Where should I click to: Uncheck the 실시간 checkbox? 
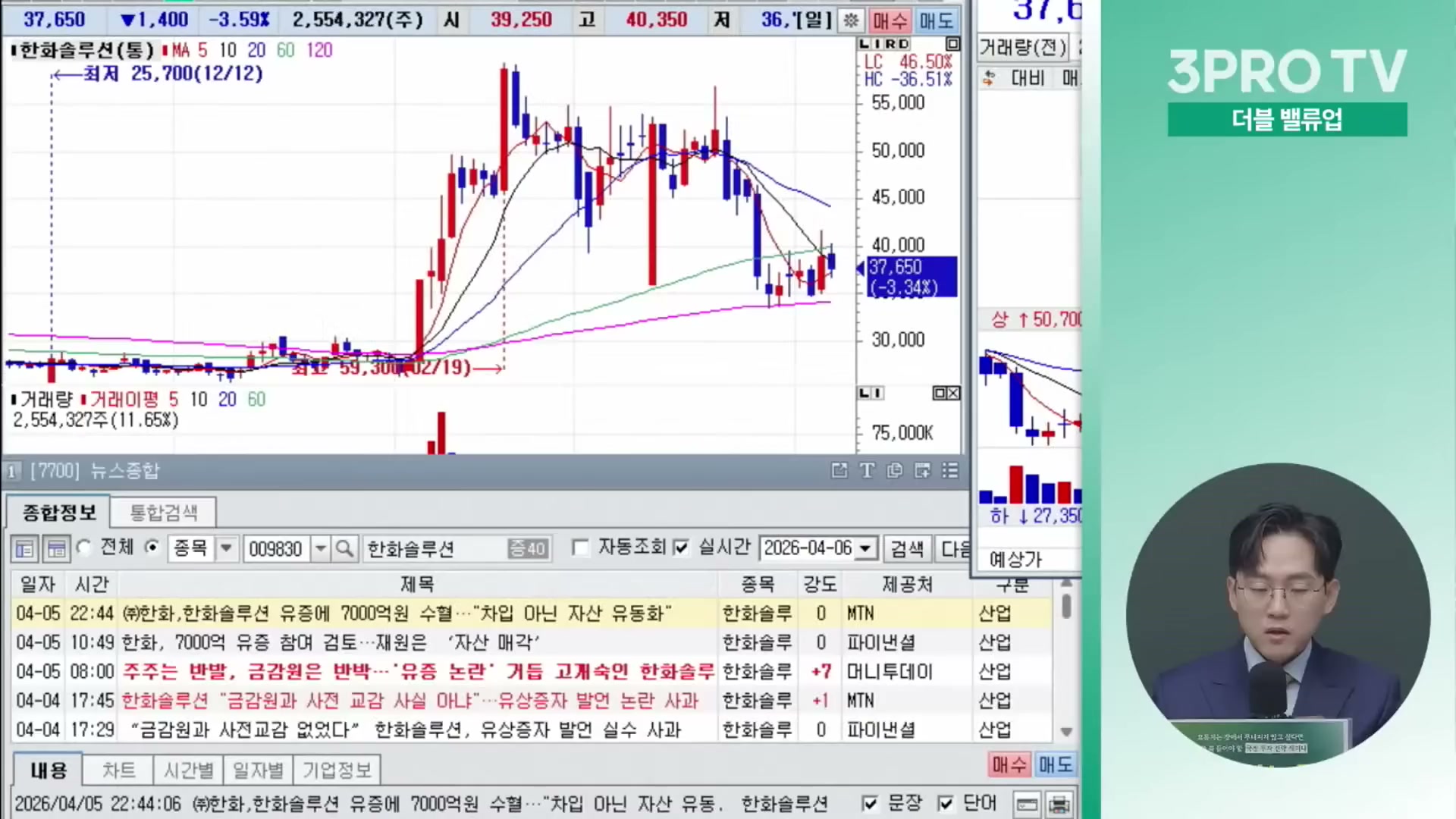click(681, 548)
